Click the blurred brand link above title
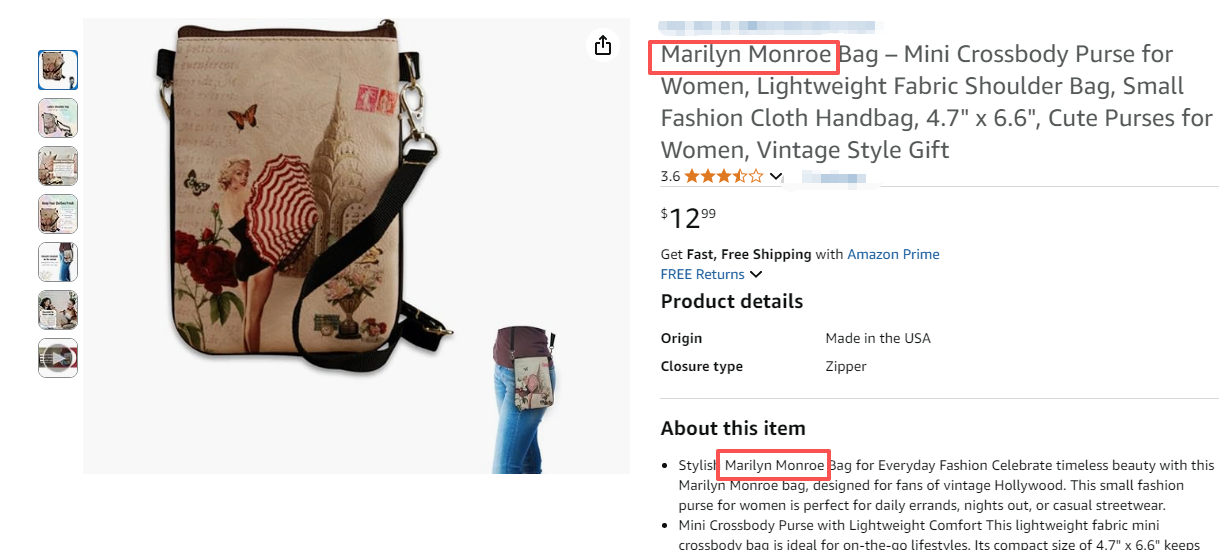The image size is (1226, 550). point(766,27)
